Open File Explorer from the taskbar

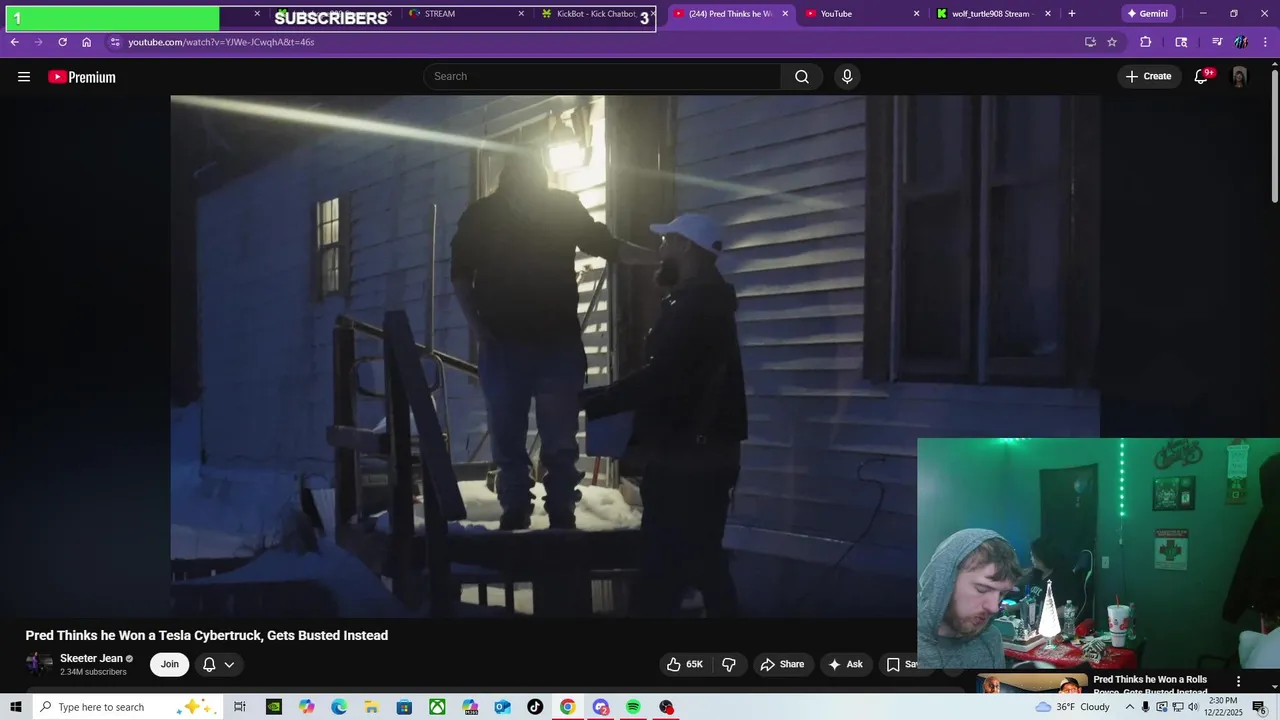pos(371,707)
